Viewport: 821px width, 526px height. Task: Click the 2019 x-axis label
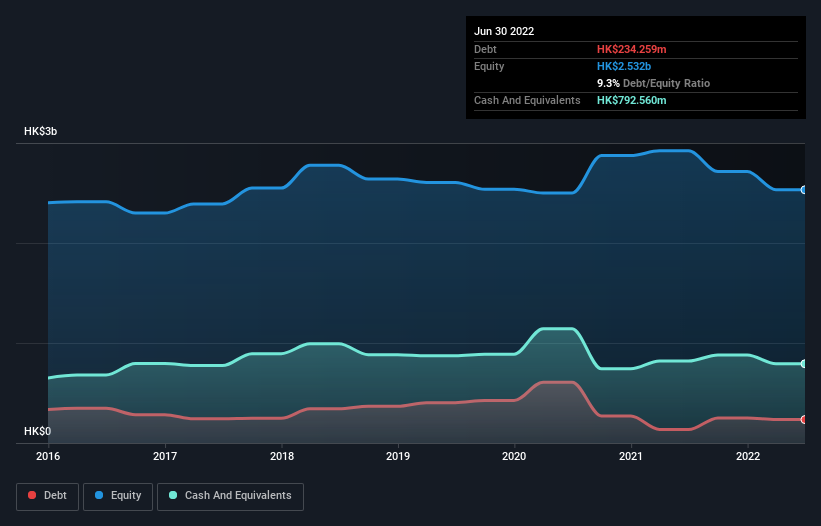(398, 456)
